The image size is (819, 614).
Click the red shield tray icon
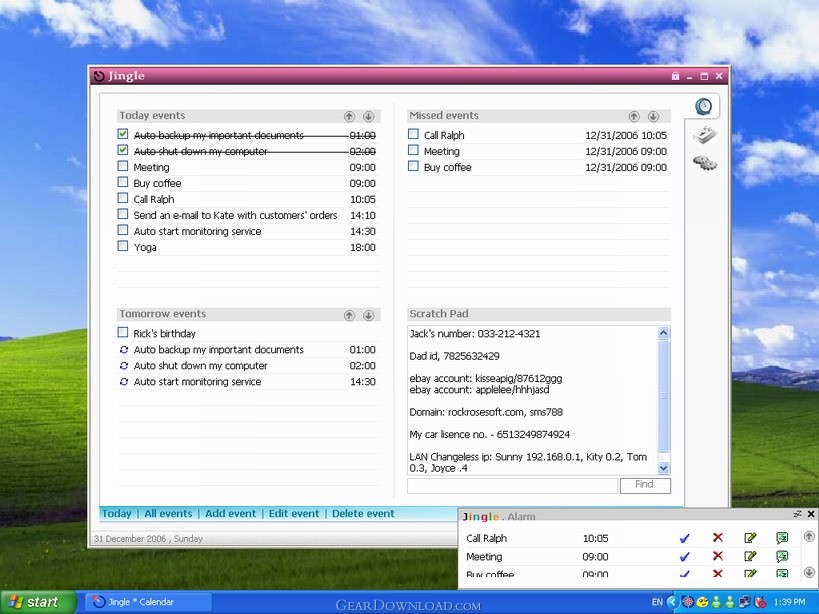(760, 602)
